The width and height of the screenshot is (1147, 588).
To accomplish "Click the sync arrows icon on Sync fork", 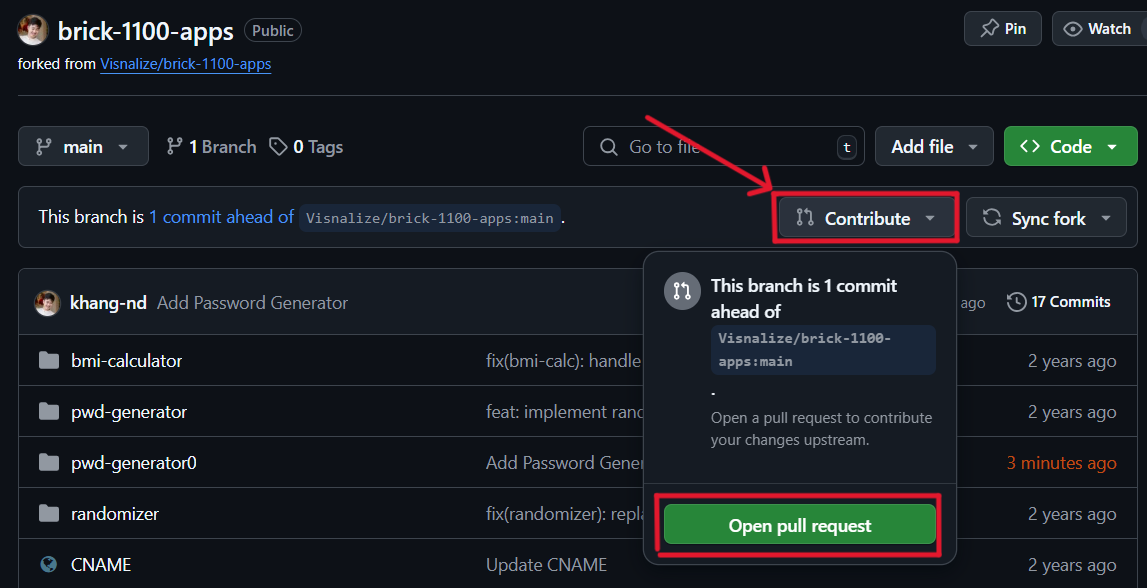I will pos(990,217).
